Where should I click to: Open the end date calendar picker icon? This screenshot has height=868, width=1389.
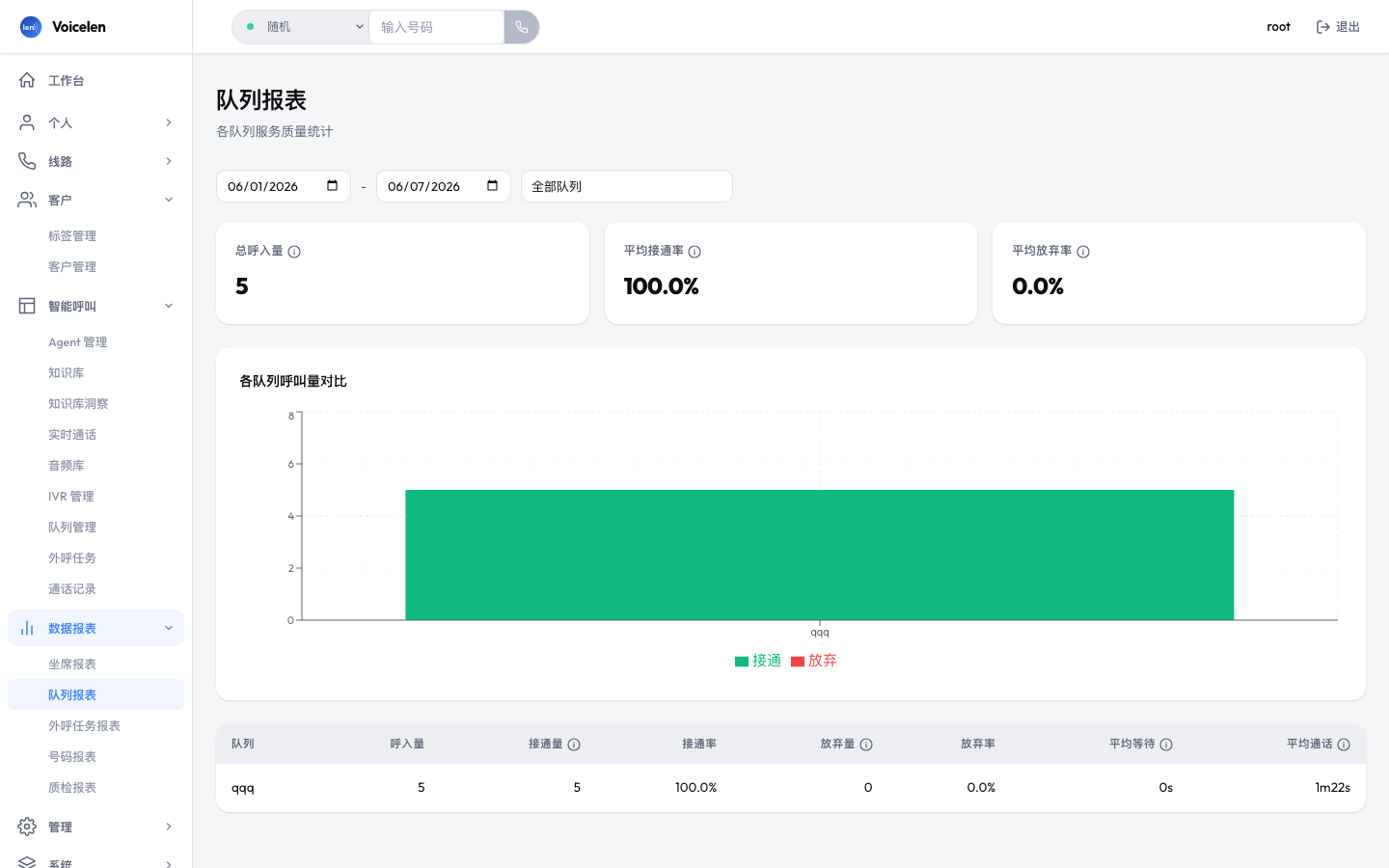492,185
